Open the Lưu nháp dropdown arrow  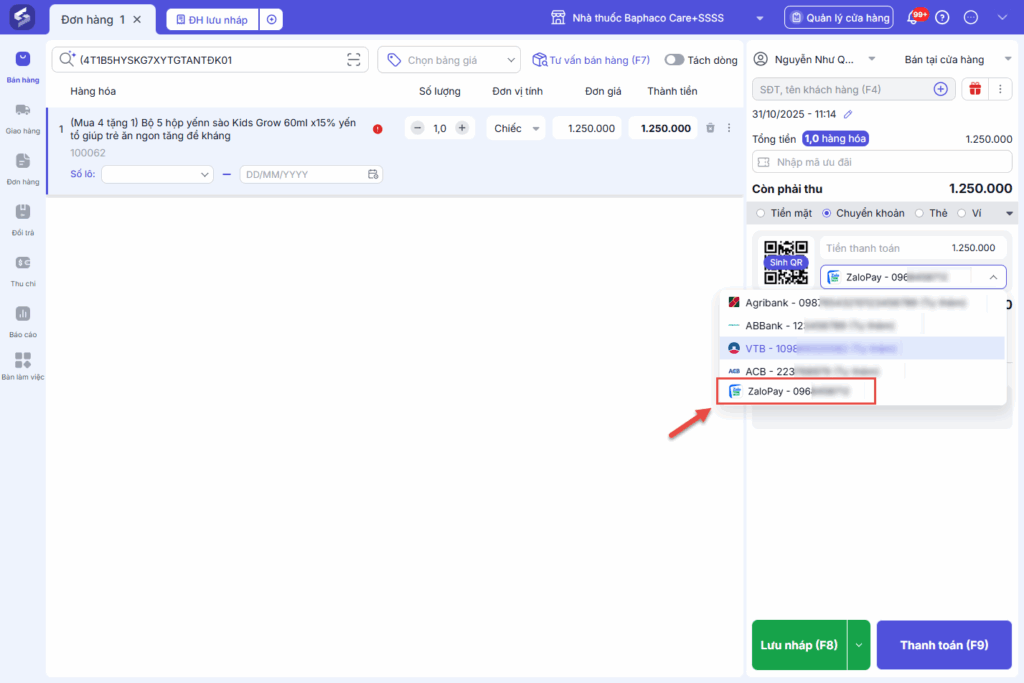[x=859, y=645]
